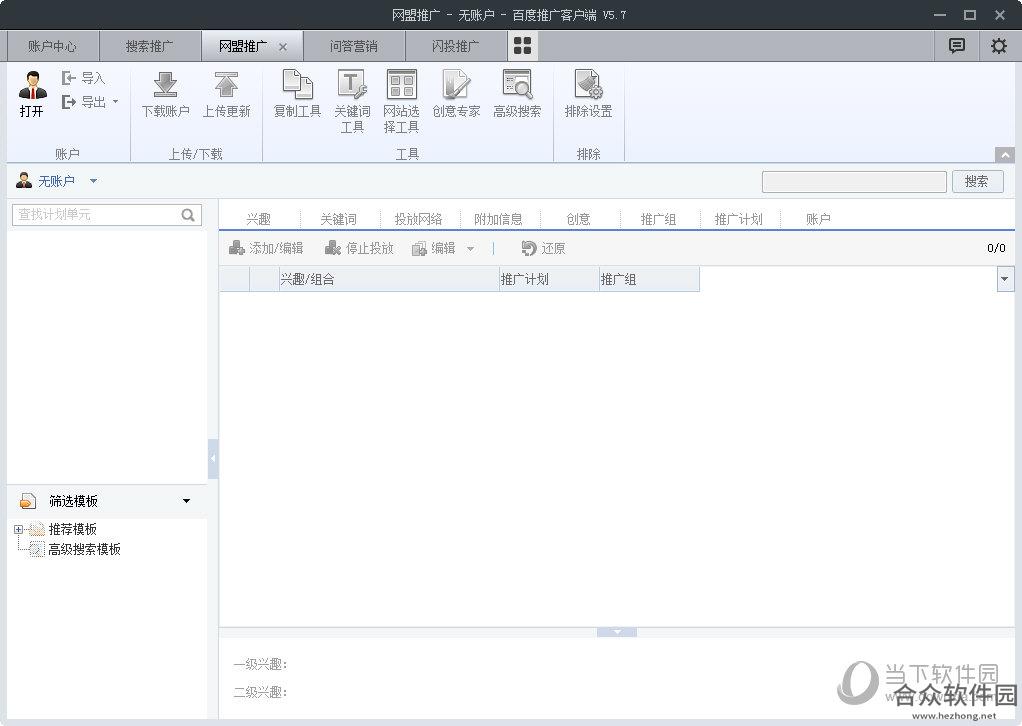Open the 无账户 account dropdown
1022x726 pixels.
(x=93, y=181)
